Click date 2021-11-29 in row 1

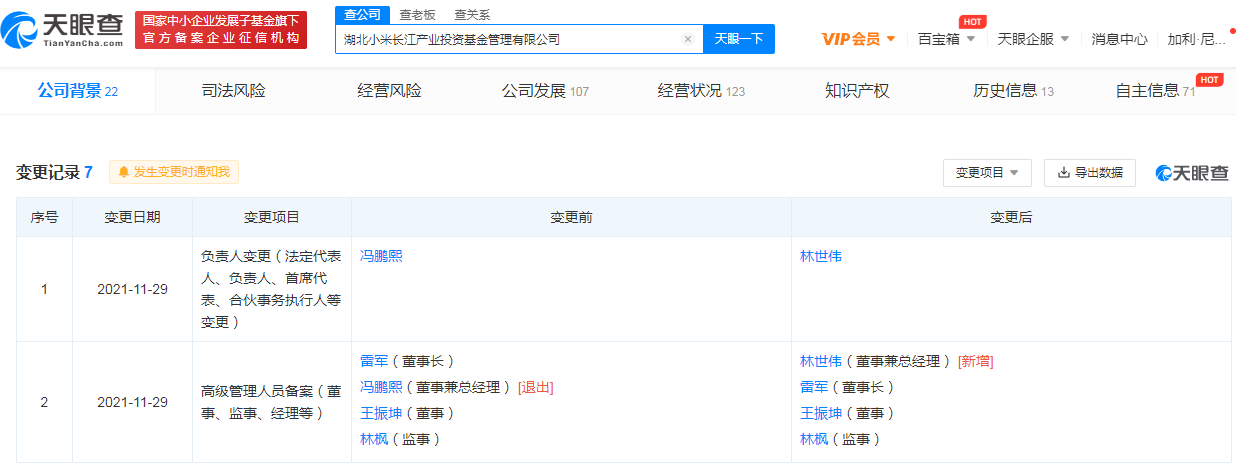(132, 289)
